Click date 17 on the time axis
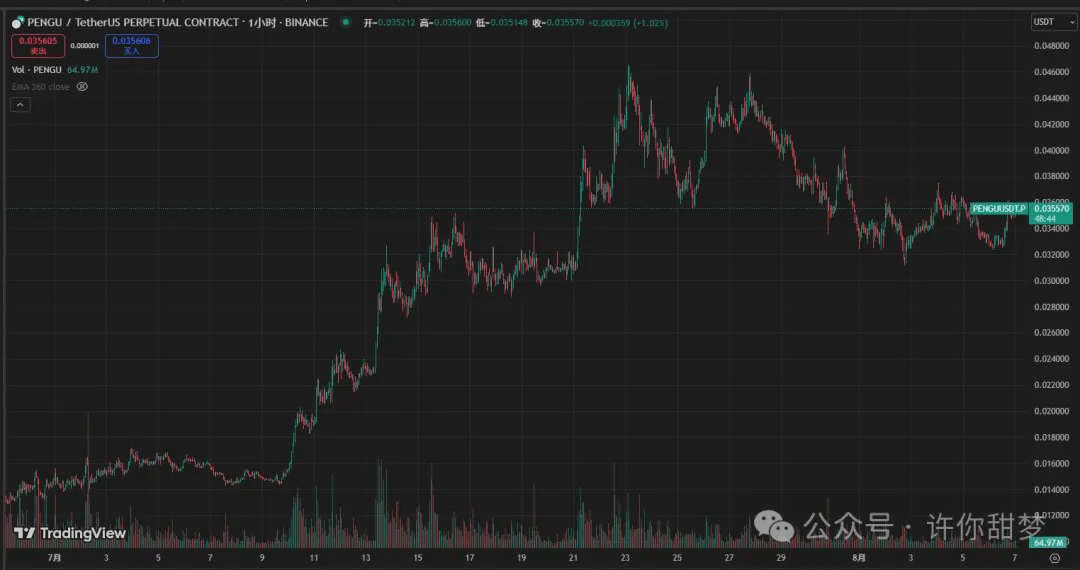Screen dimensions: 1080x570 pyautogui.click(x=469, y=558)
